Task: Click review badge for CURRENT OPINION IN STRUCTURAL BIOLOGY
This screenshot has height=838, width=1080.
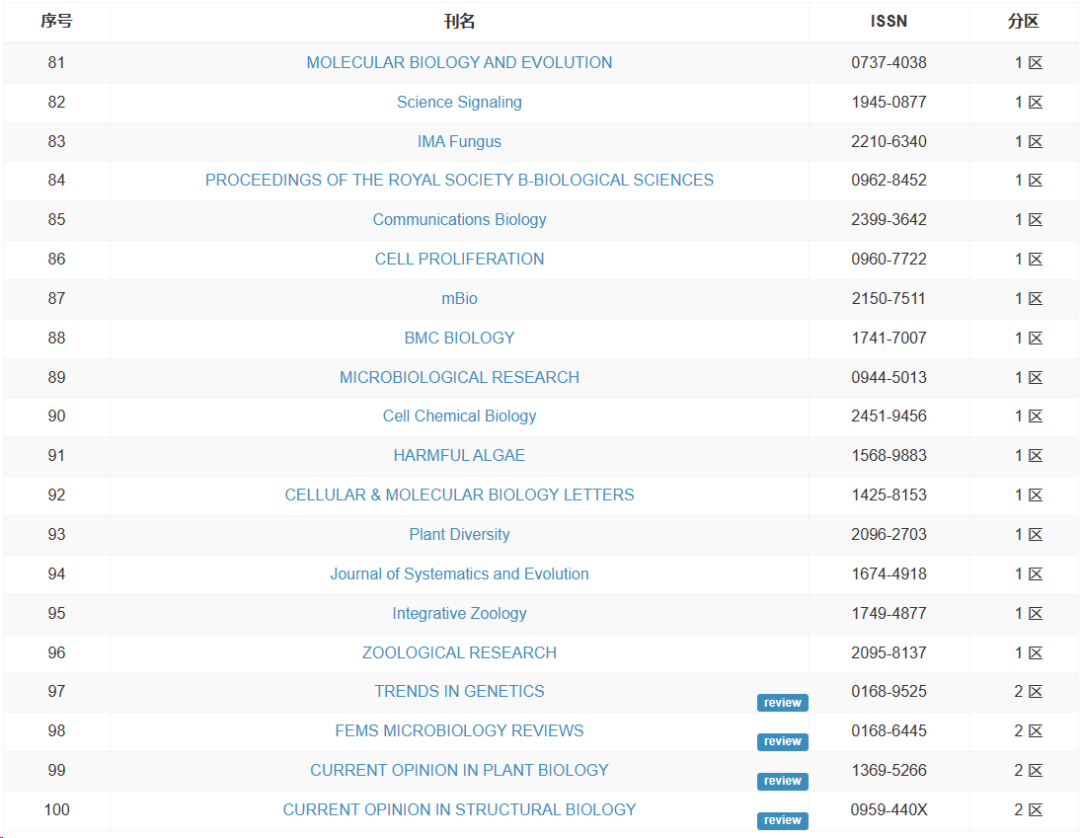Action: click(782, 820)
